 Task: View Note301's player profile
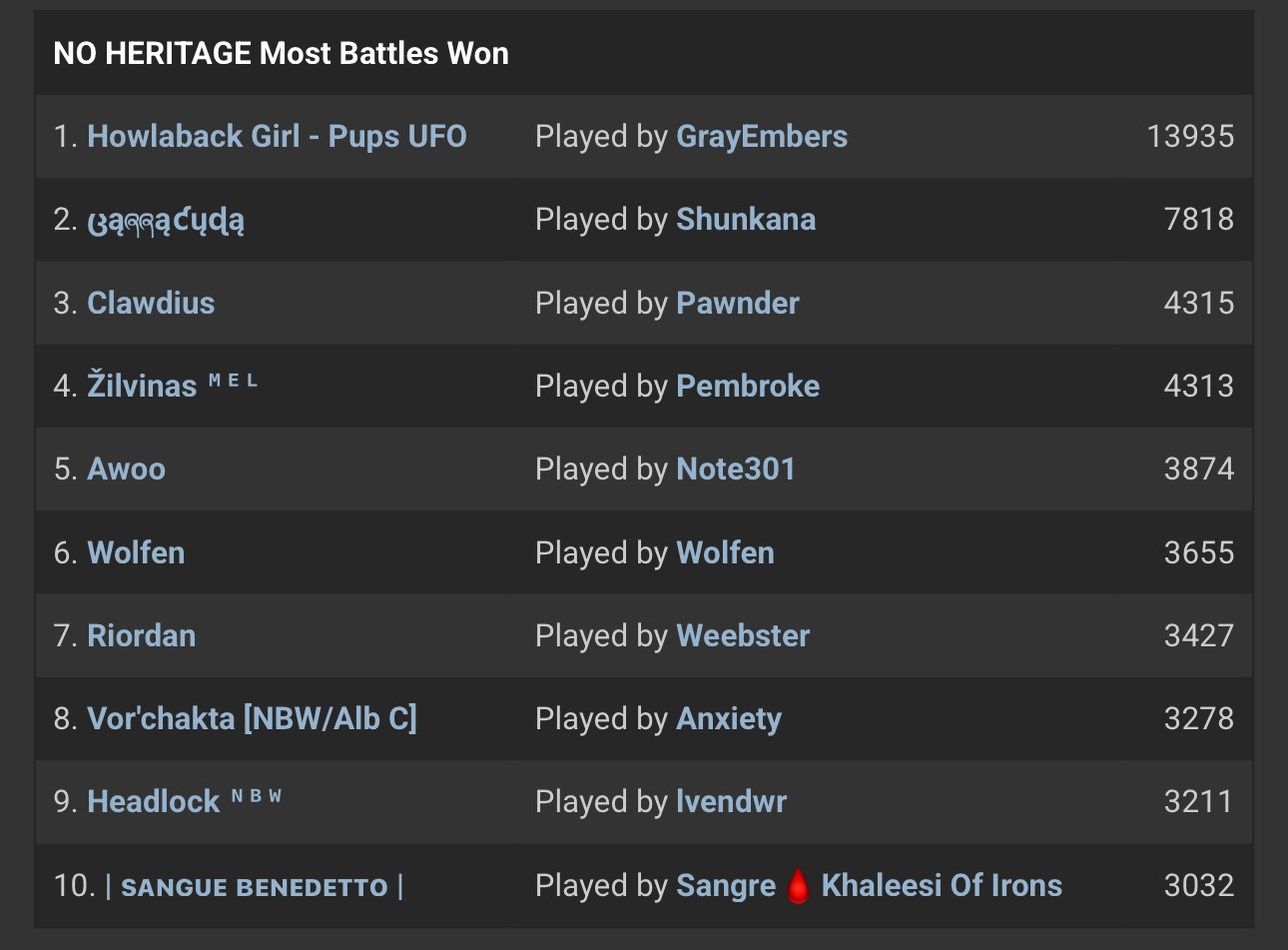[736, 469]
